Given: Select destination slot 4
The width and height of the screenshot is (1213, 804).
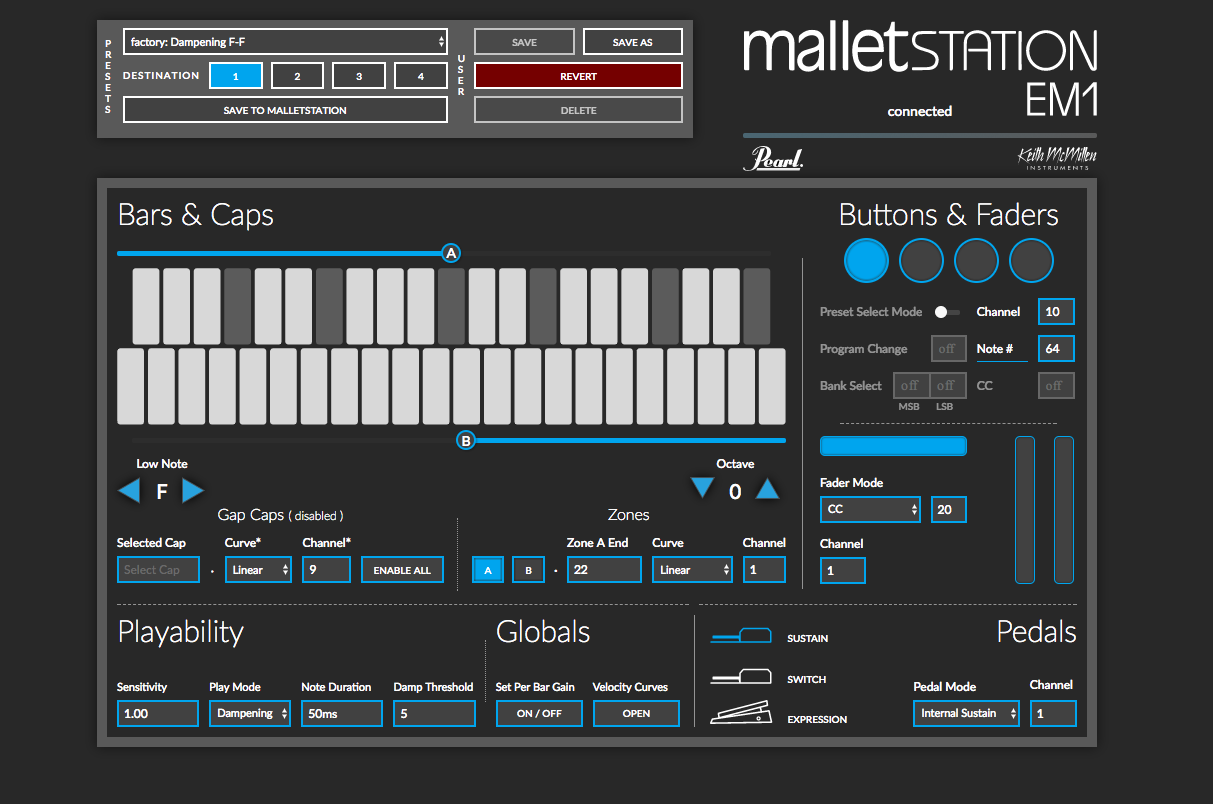Looking at the screenshot, I should point(421,76).
